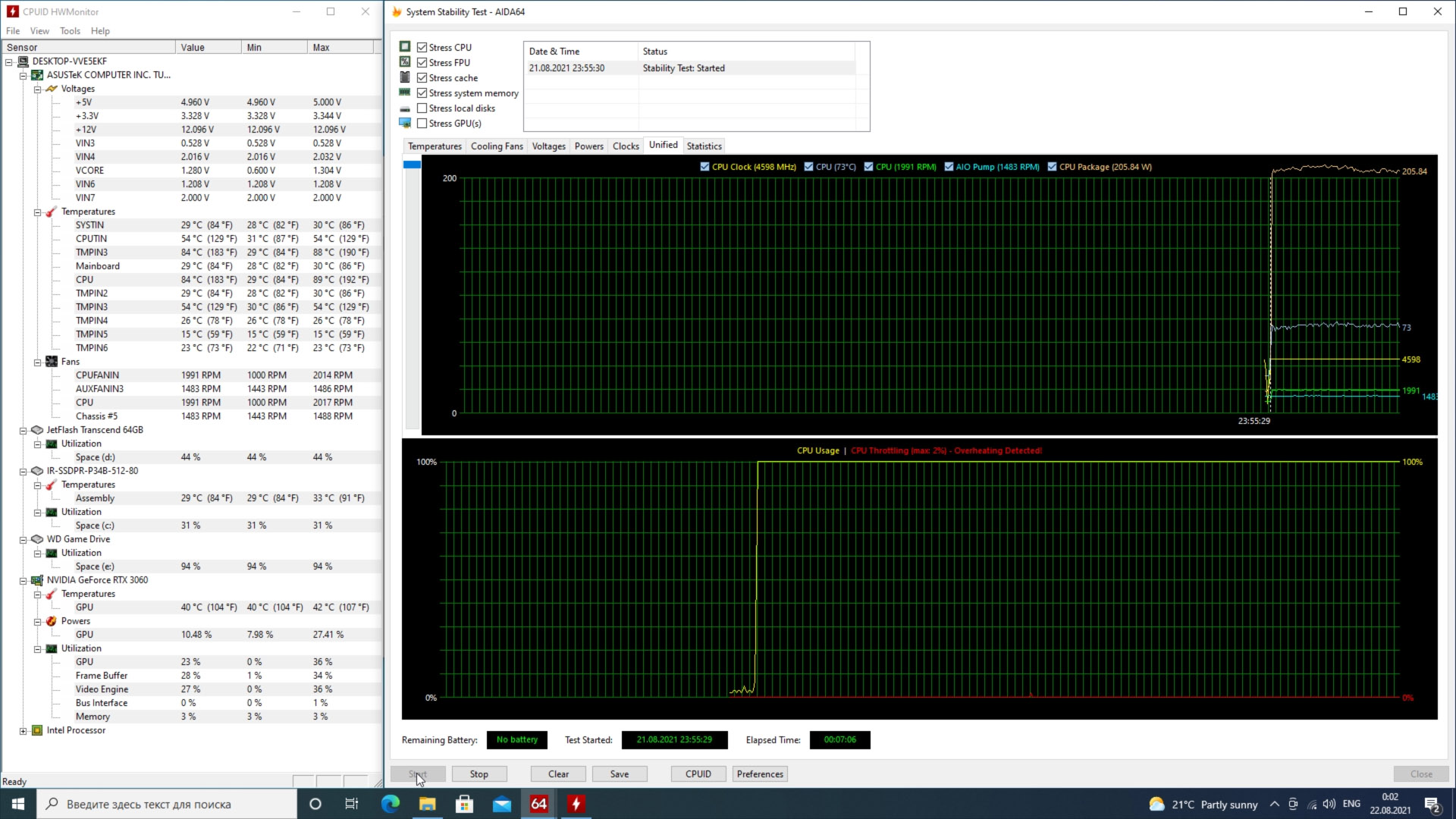1456x819 pixels.
Task: Open the Mail app from the taskbar
Action: 502,804
